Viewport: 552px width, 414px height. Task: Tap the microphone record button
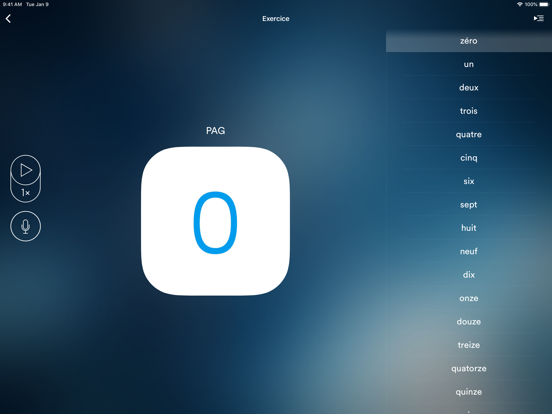point(26,226)
